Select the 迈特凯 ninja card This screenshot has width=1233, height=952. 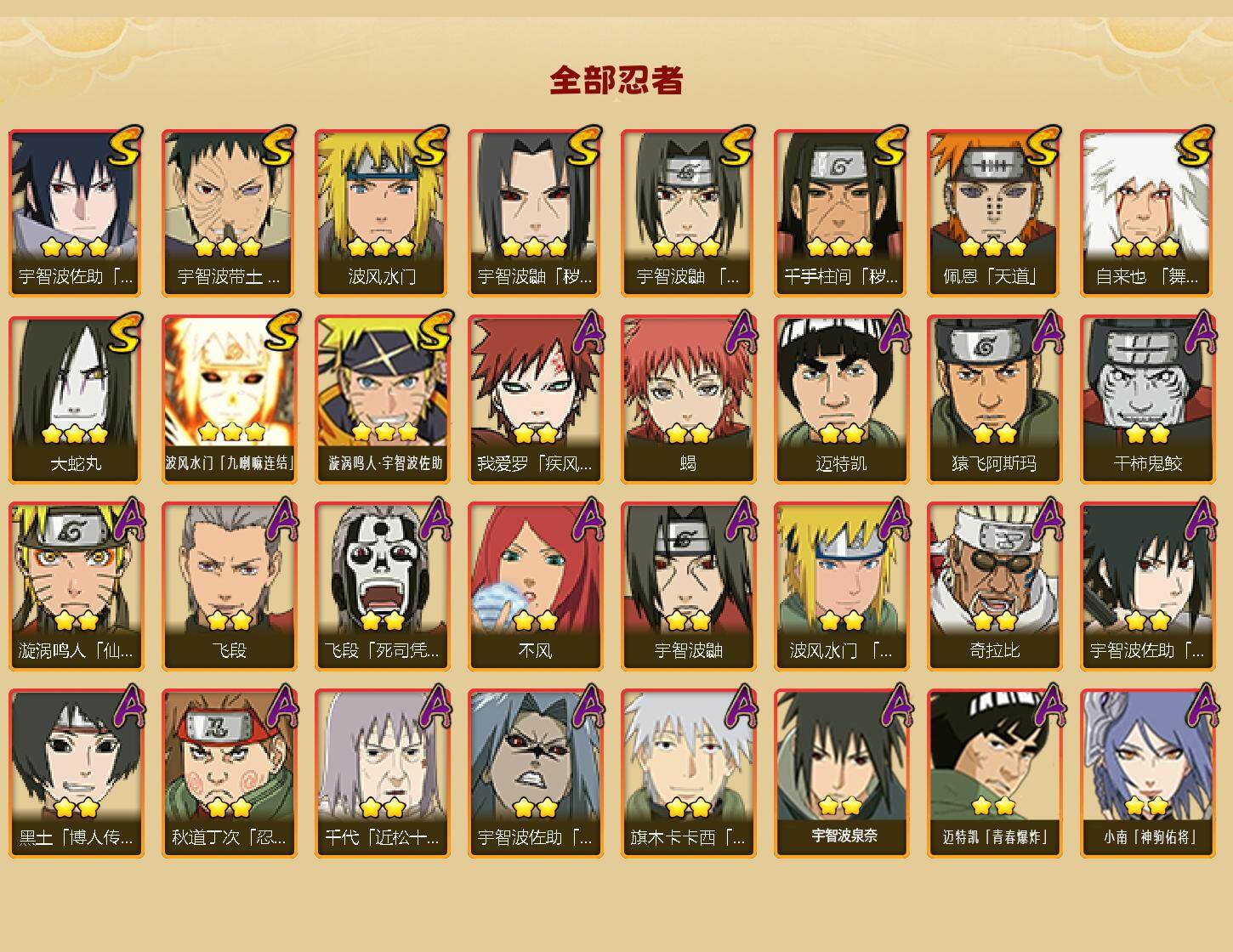tap(841, 399)
